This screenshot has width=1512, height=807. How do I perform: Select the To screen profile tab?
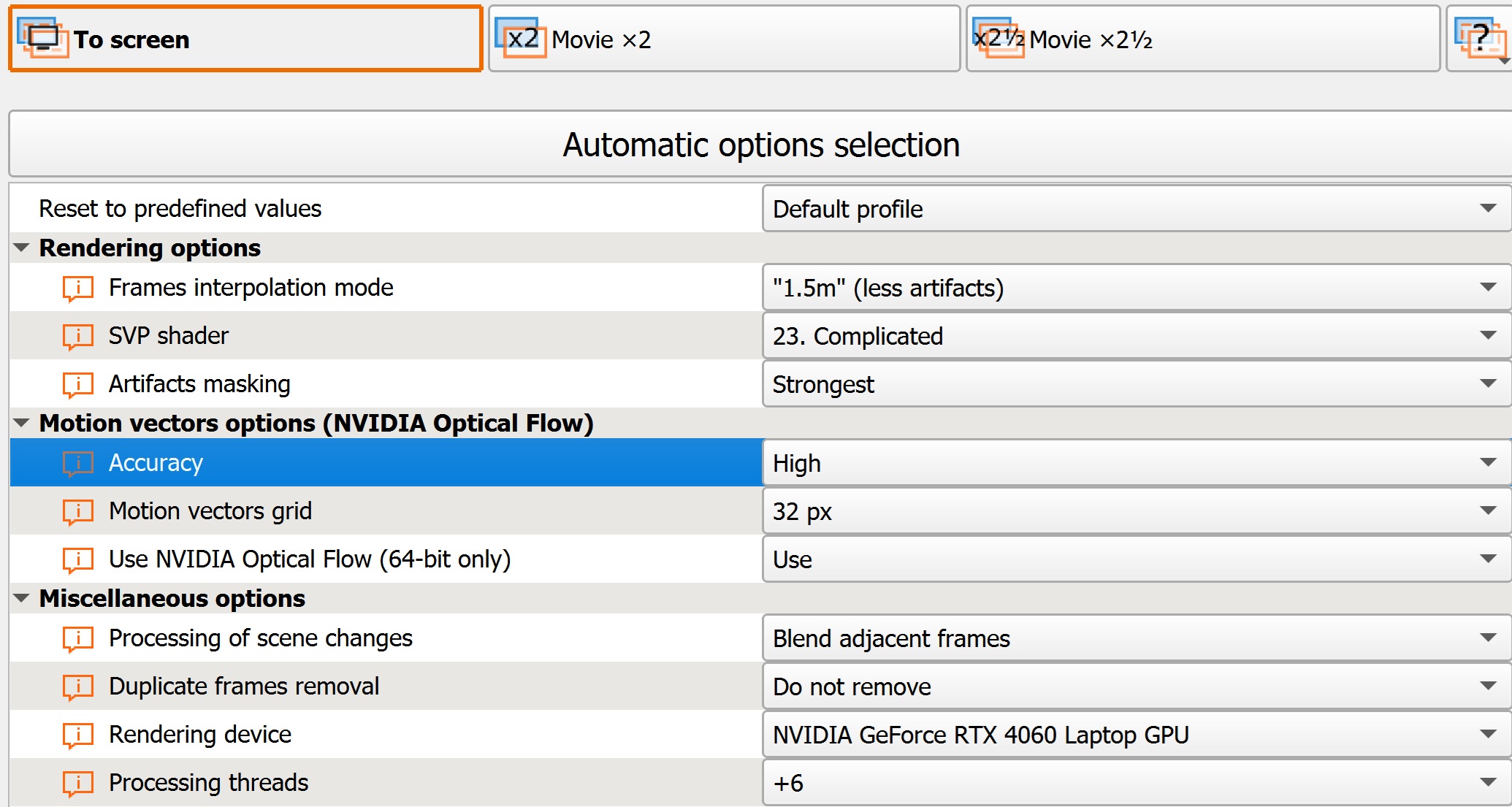pyautogui.click(x=245, y=39)
